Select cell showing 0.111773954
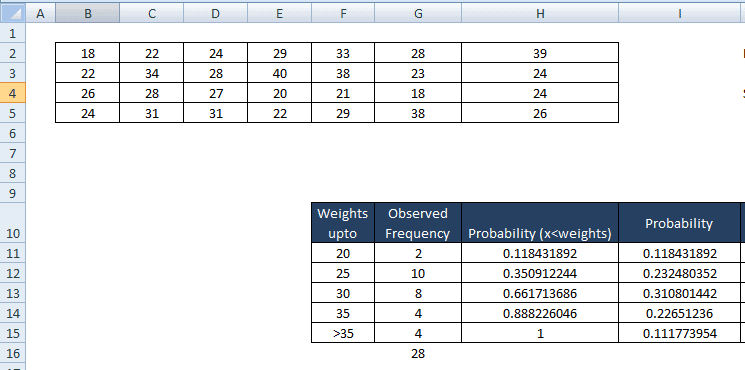 click(679, 333)
